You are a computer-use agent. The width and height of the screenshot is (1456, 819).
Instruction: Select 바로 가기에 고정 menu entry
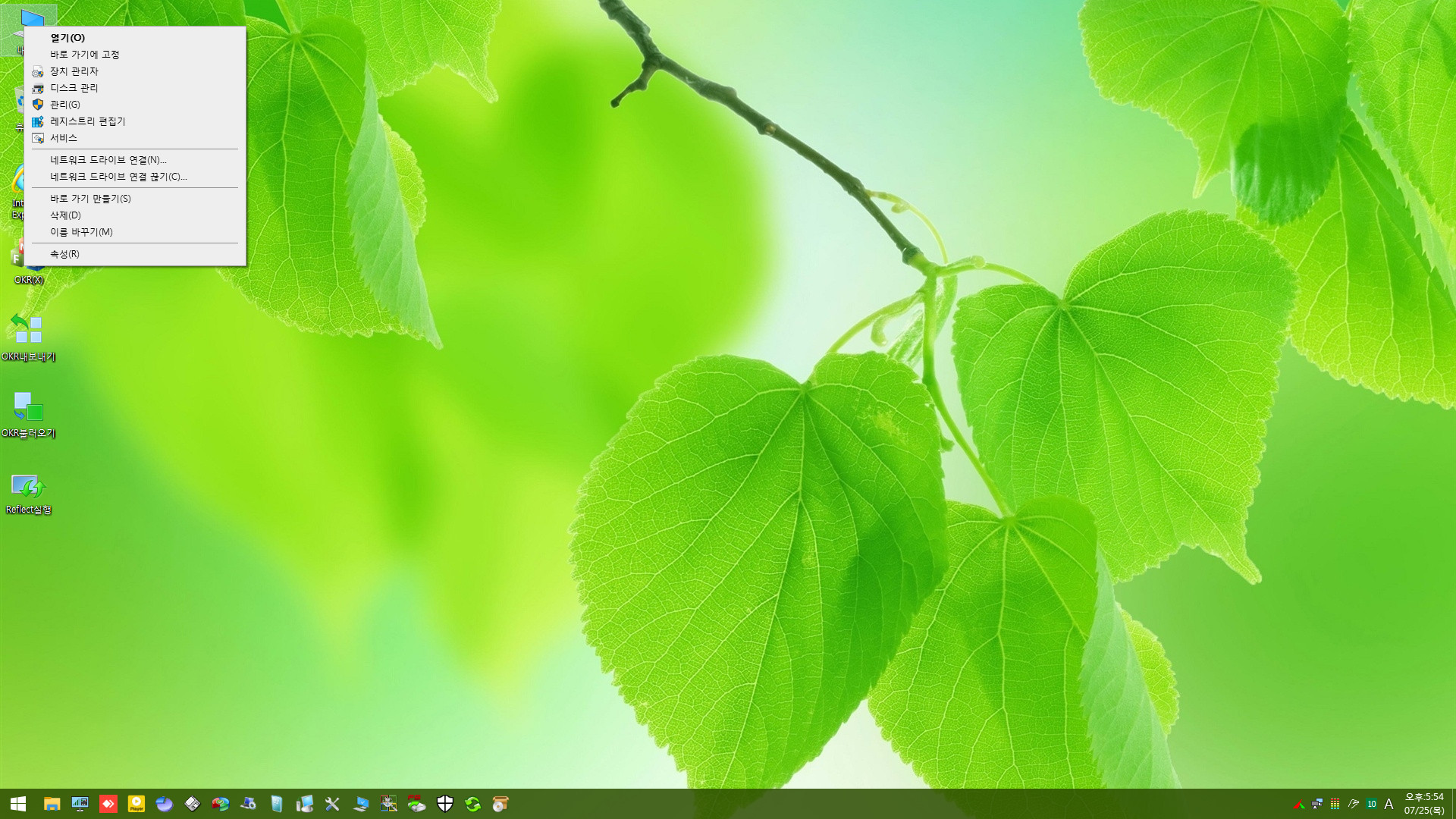coord(135,55)
